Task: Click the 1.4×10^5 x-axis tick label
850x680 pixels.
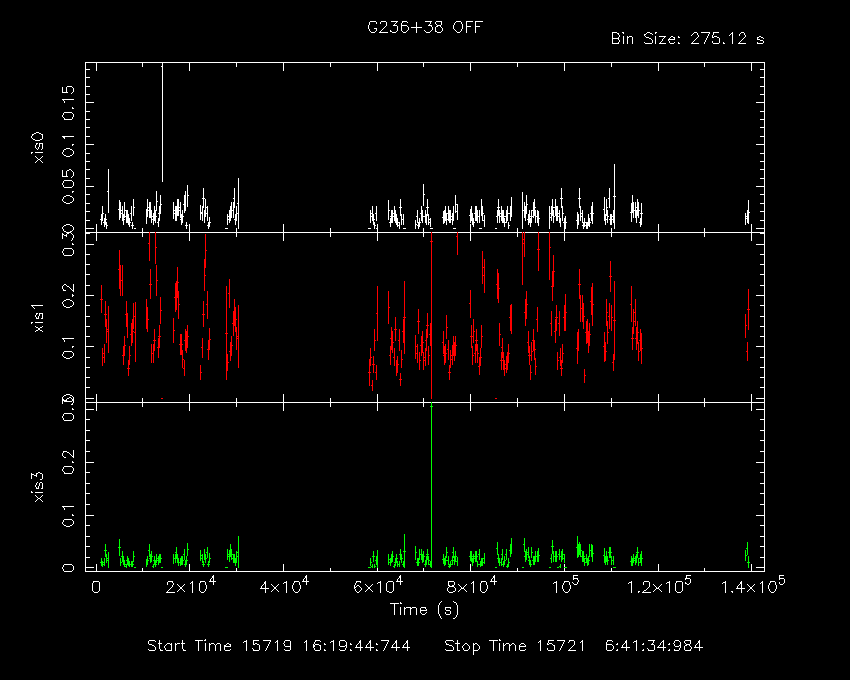Action: coord(752,585)
